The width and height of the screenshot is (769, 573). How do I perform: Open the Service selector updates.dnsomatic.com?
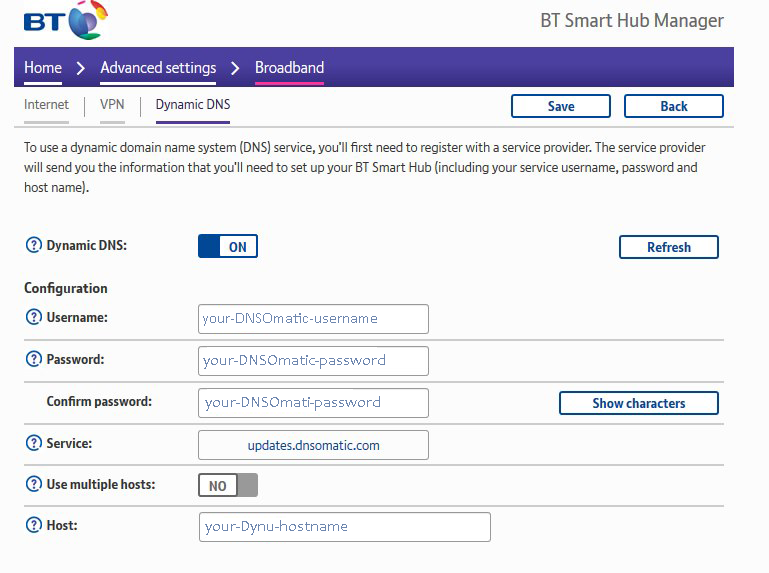313,445
